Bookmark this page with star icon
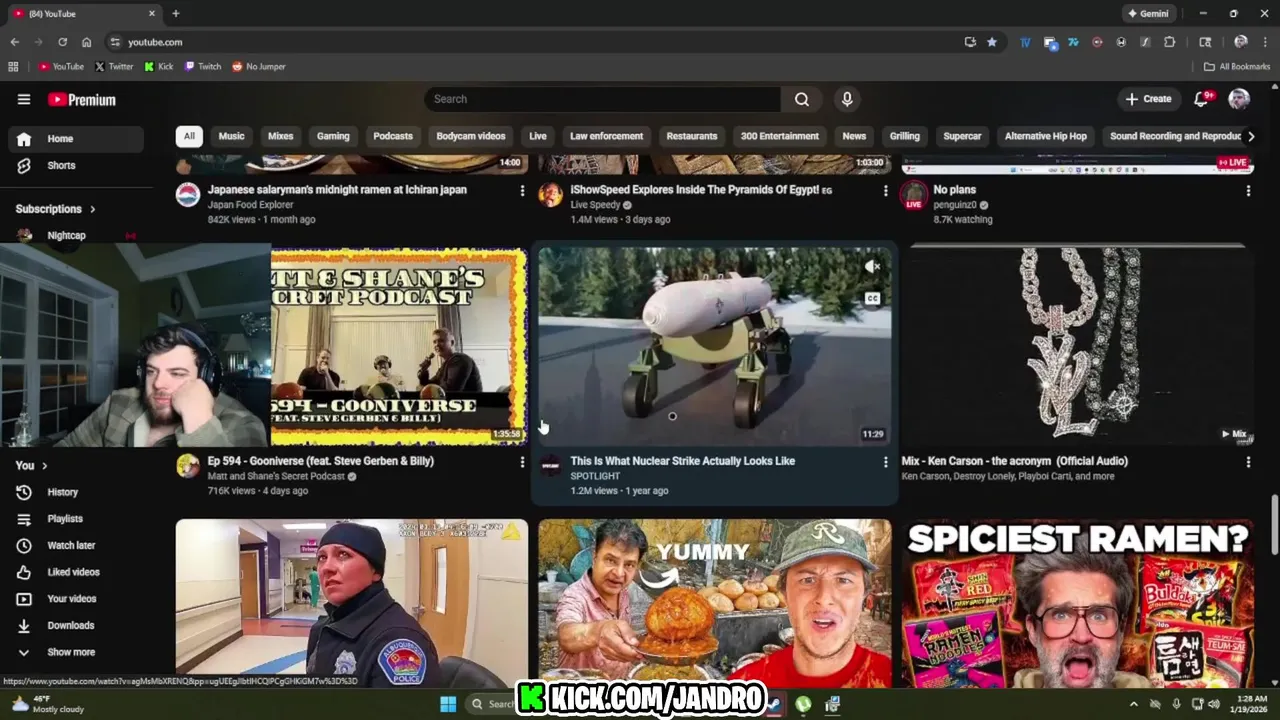The image size is (1280, 720). (x=992, y=42)
